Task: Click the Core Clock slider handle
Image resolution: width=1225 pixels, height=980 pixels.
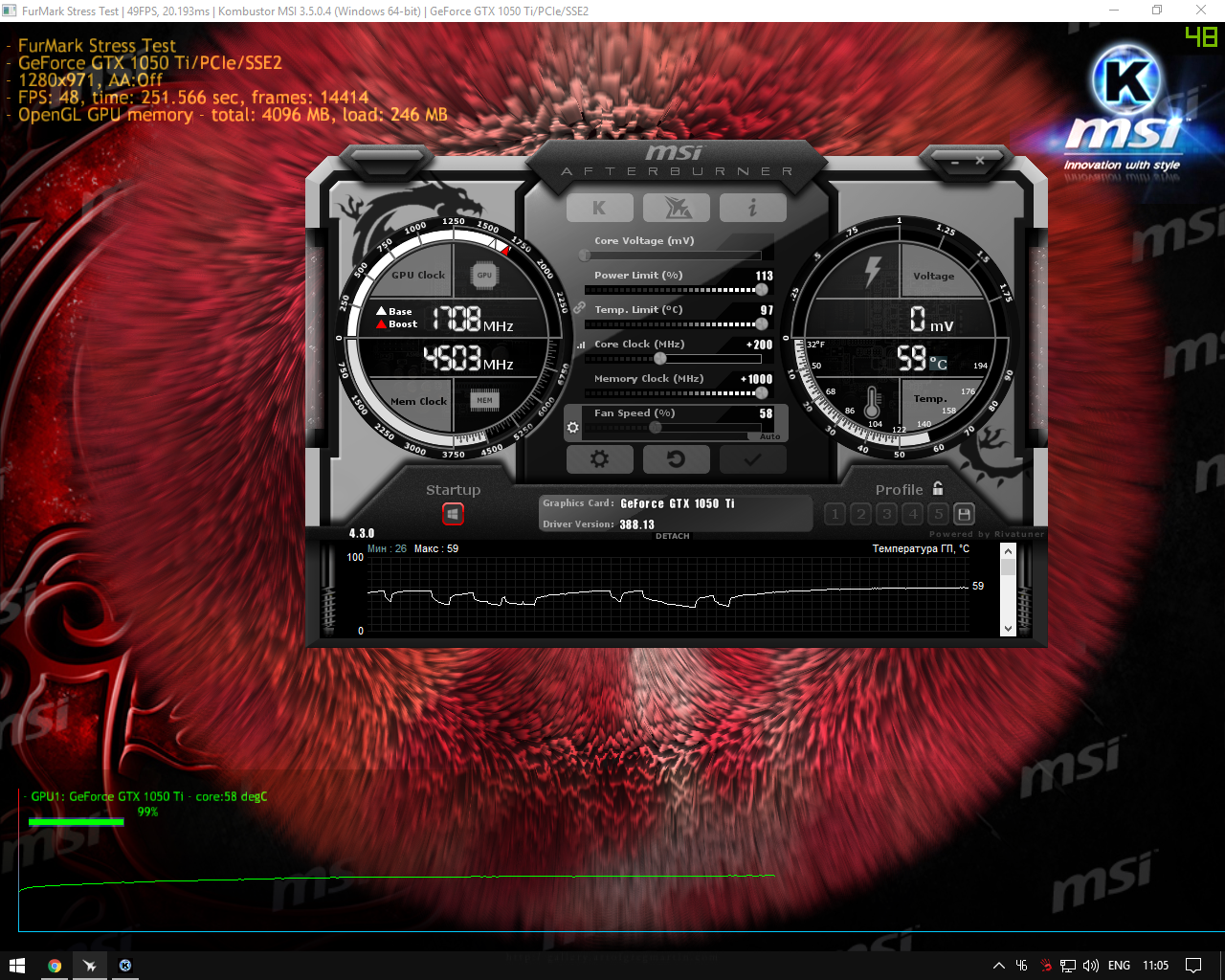Action: click(659, 359)
